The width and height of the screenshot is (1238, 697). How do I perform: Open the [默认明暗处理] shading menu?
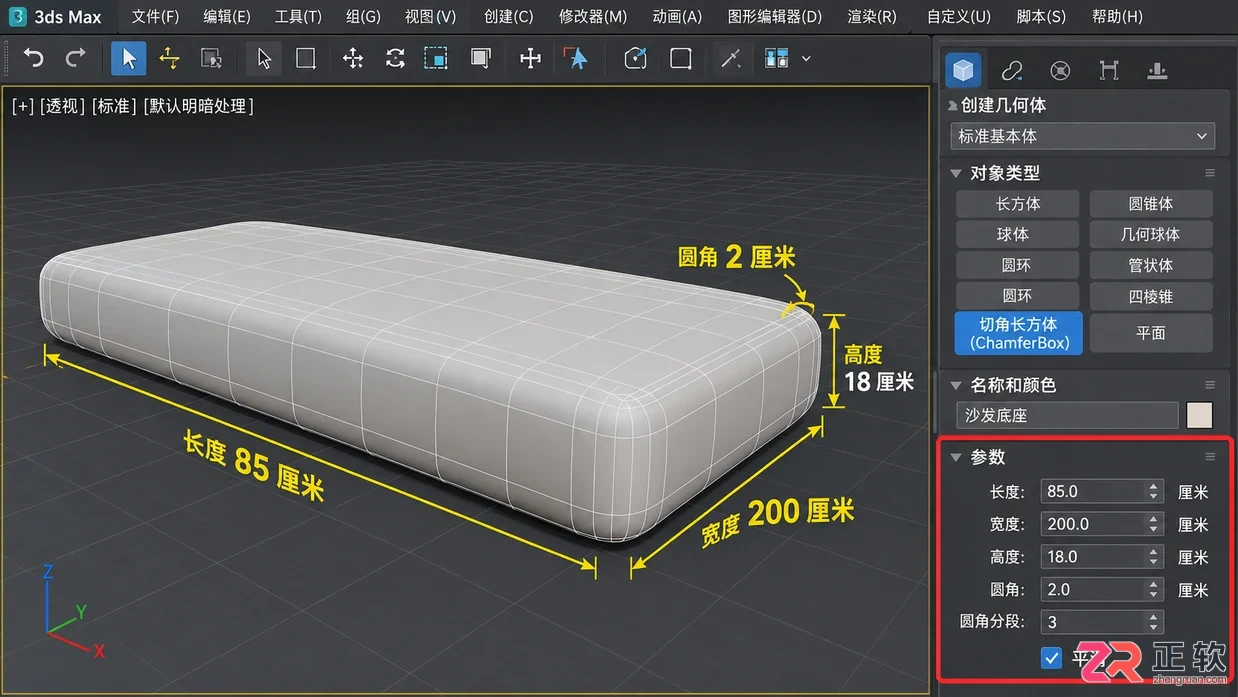pyautogui.click(x=198, y=106)
